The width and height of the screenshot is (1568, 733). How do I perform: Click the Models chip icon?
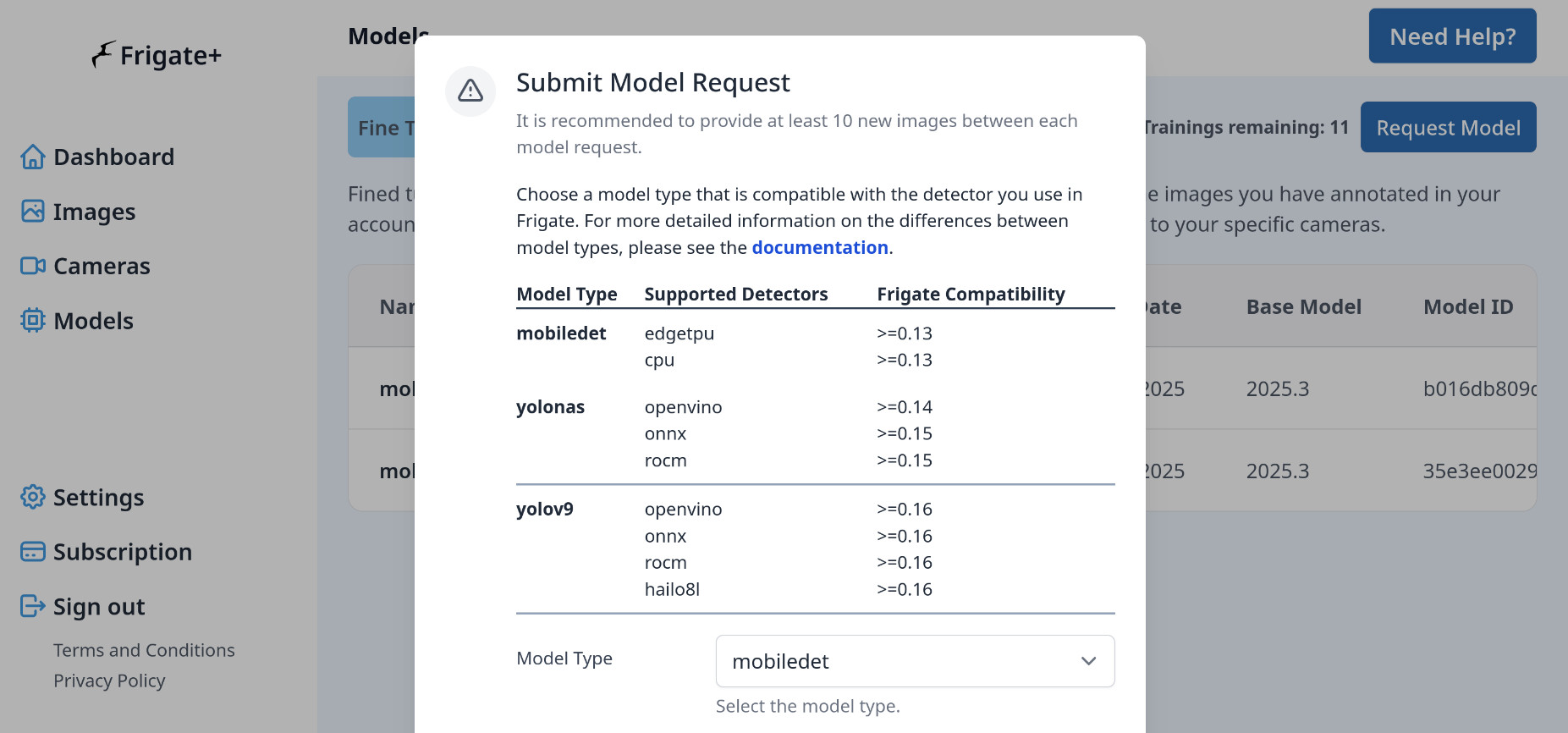coord(33,320)
